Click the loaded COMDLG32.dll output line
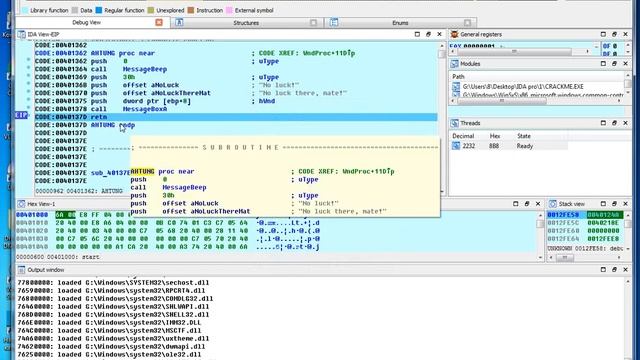This screenshot has width=640, height=360. [115, 298]
